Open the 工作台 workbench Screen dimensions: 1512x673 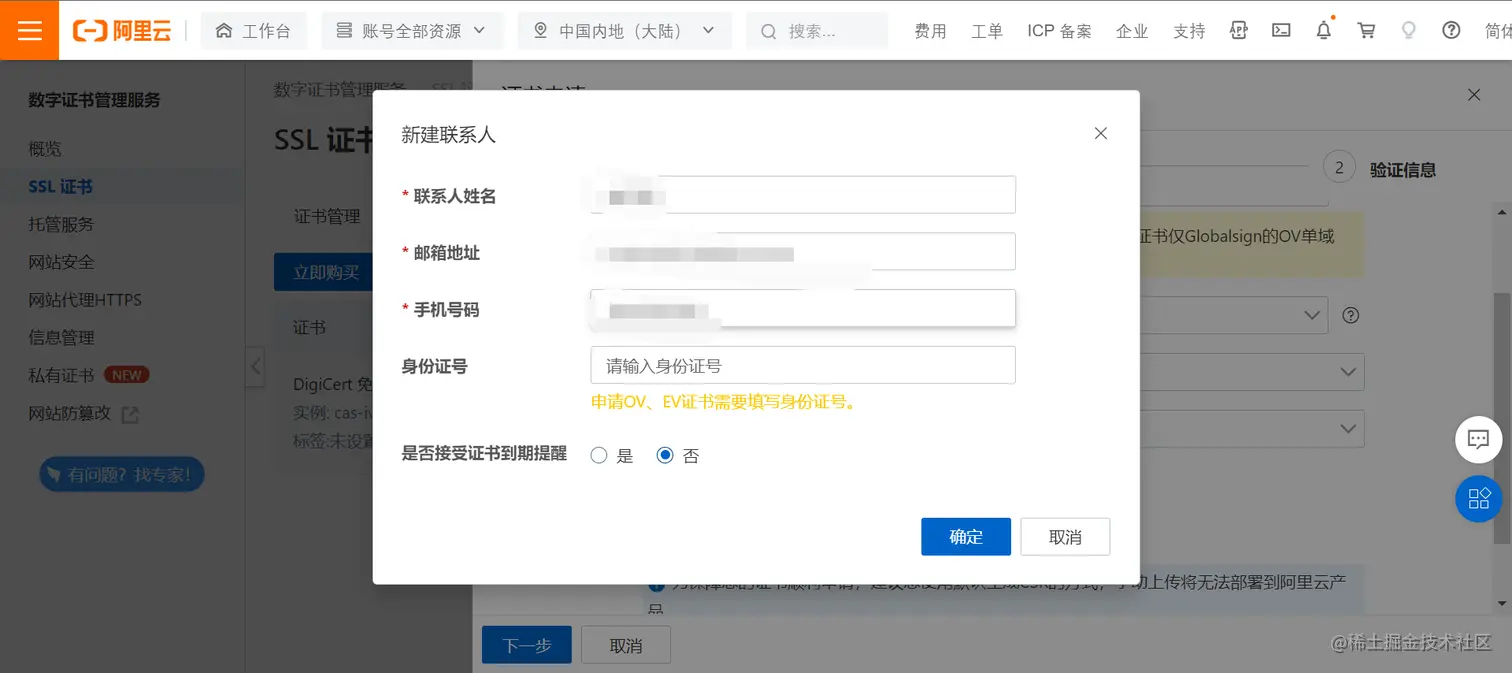253,31
